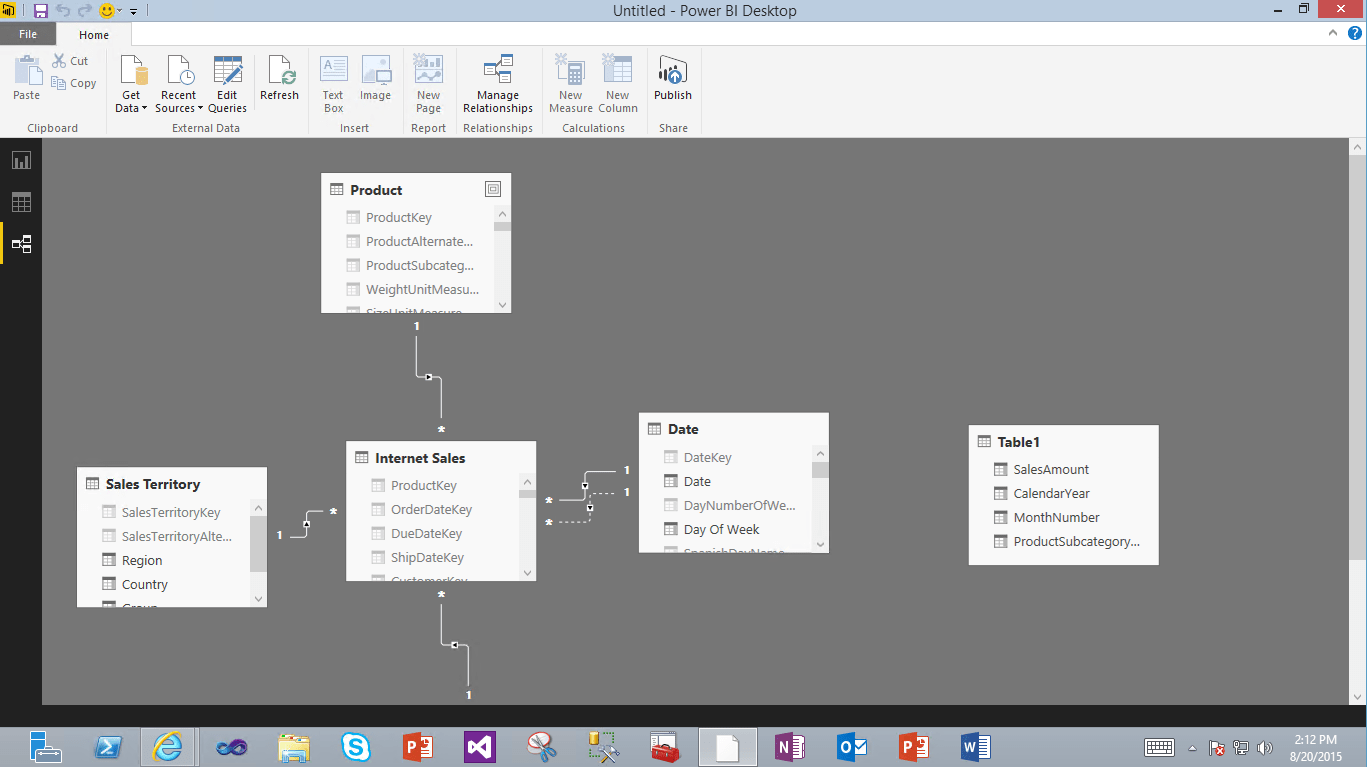Select ShipDateKey in Internet Sales
Image resolution: width=1367 pixels, height=767 pixels.
pyautogui.click(x=427, y=557)
